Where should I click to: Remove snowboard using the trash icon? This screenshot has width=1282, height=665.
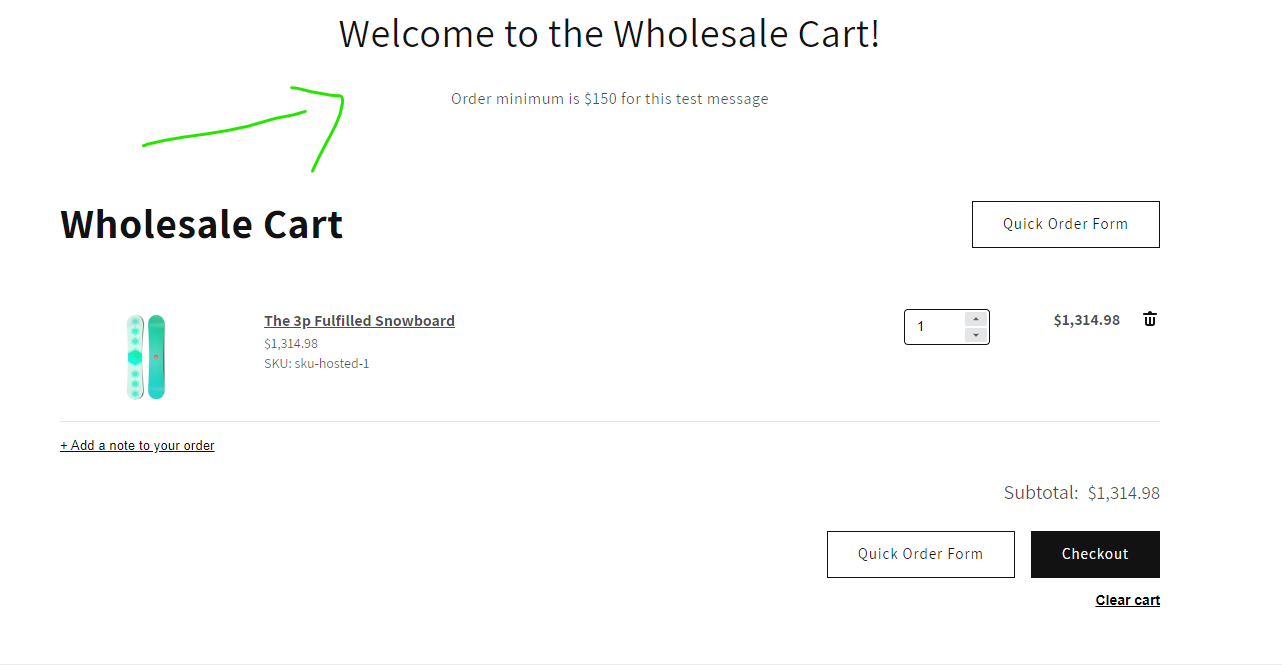pos(1150,319)
